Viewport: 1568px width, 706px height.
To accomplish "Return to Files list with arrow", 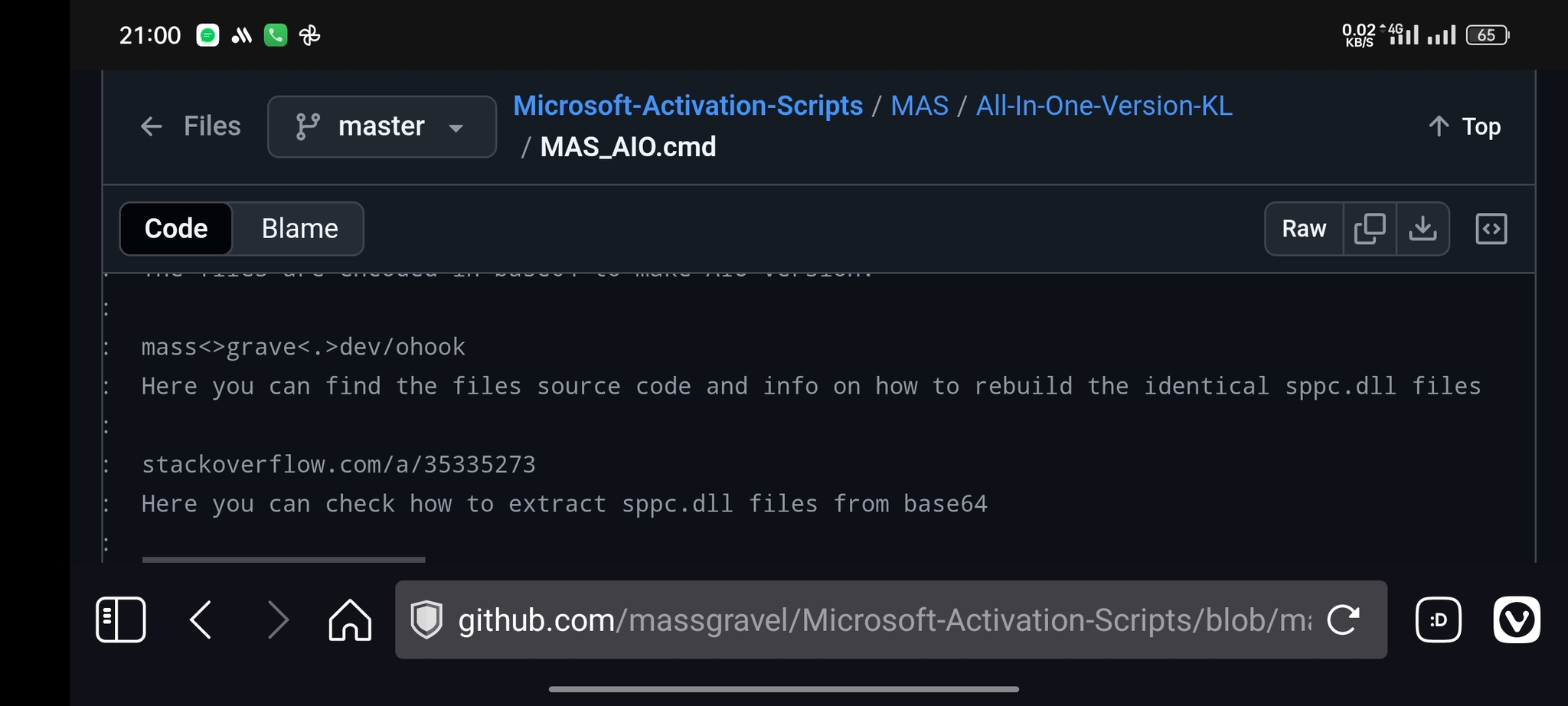I will [x=152, y=126].
